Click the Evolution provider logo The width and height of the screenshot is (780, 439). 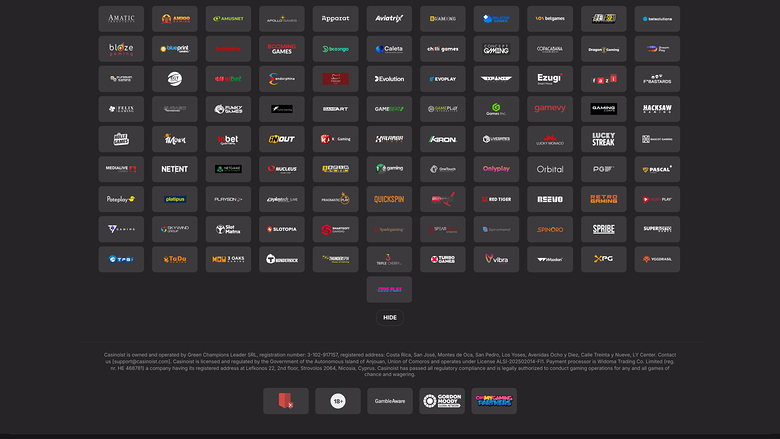click(x=389, y=79)
